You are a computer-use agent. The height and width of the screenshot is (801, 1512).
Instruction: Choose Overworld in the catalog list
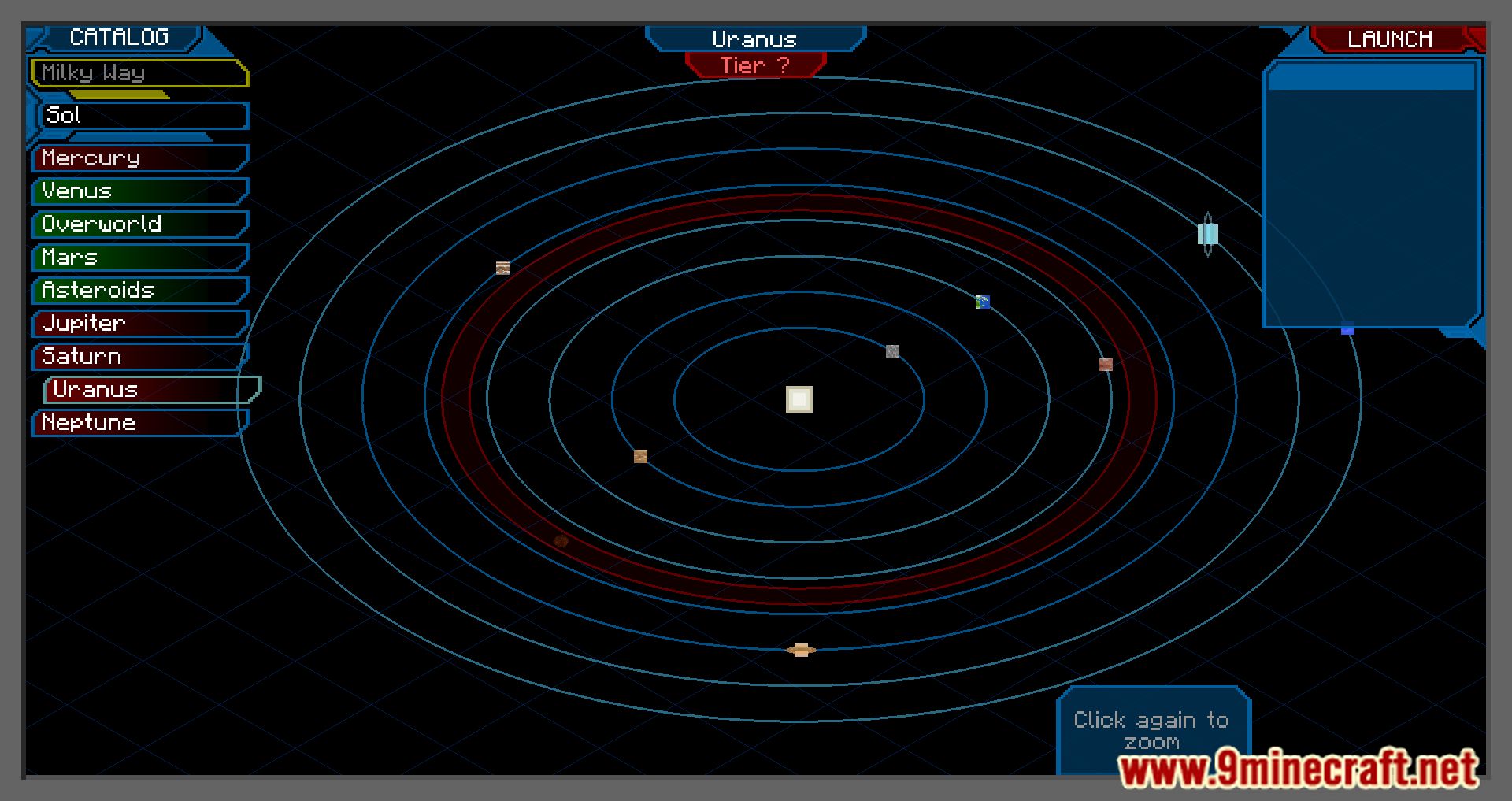click(140, 224)
